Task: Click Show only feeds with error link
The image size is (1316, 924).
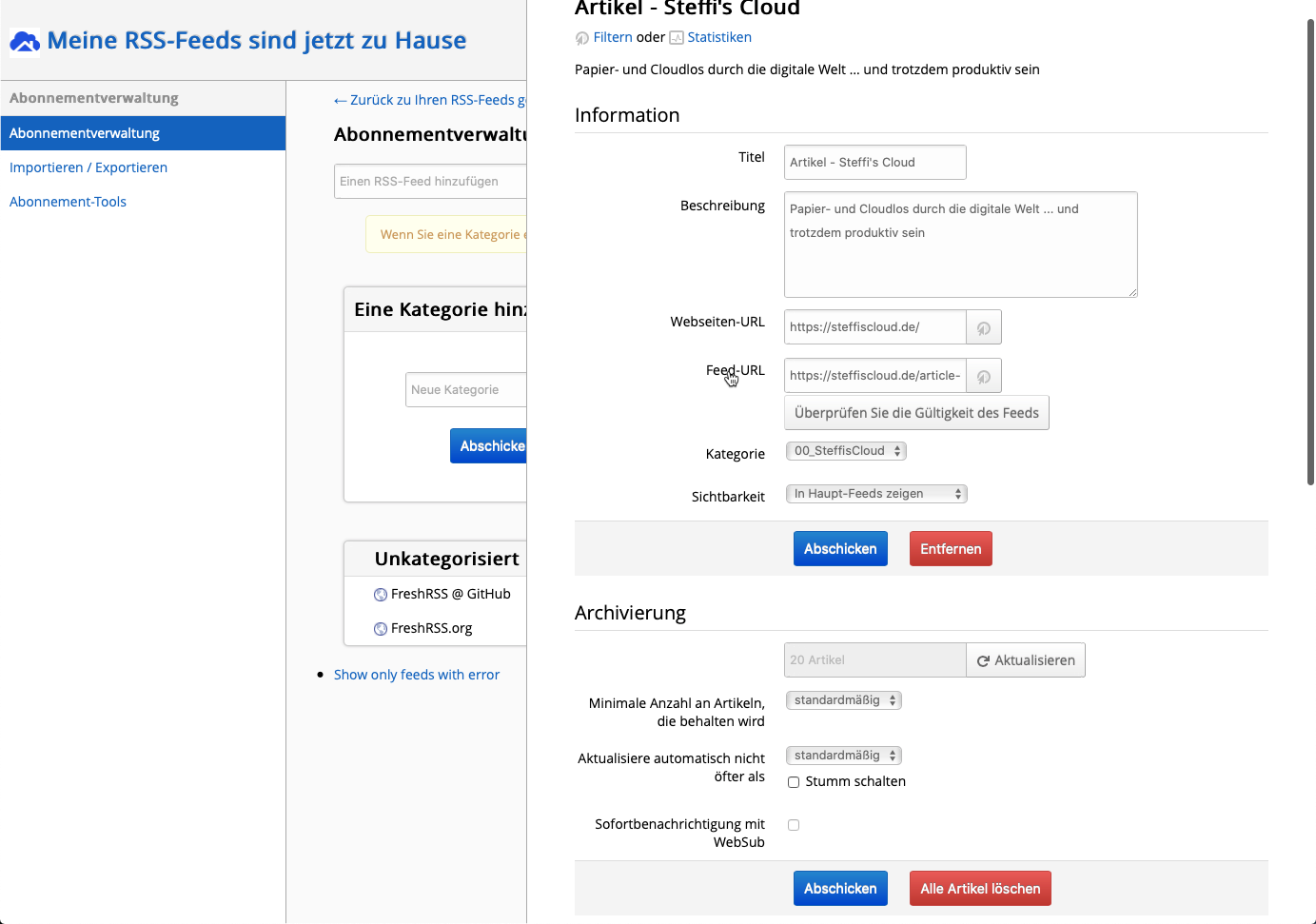Action: click(416, 675)
